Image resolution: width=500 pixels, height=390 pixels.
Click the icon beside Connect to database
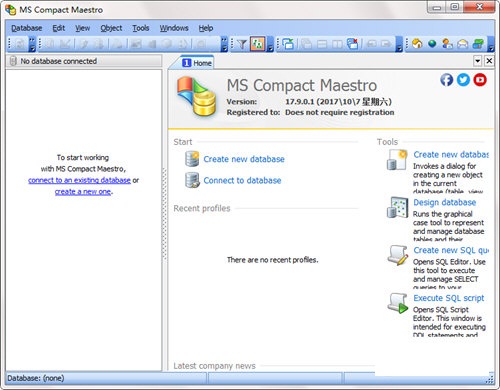[x=192, y=180]
